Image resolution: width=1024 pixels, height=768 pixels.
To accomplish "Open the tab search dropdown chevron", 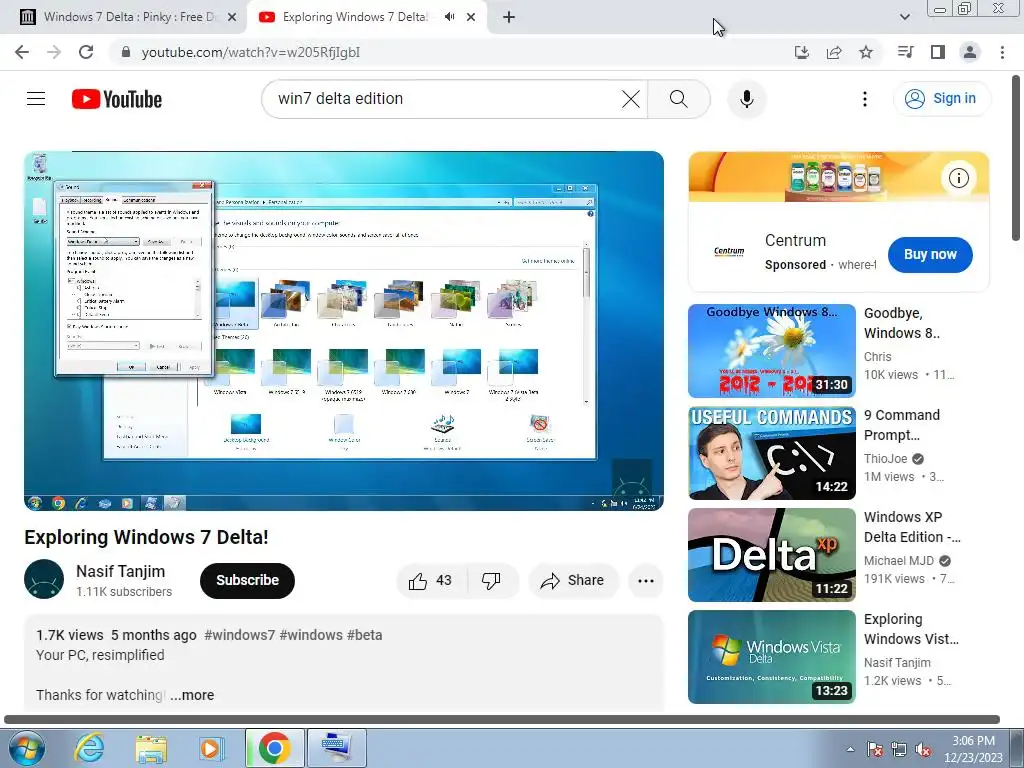I will coord(904,17).
